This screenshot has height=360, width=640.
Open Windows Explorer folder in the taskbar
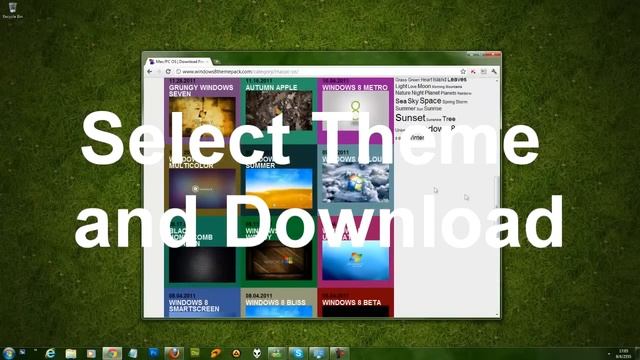click(71, 353)
